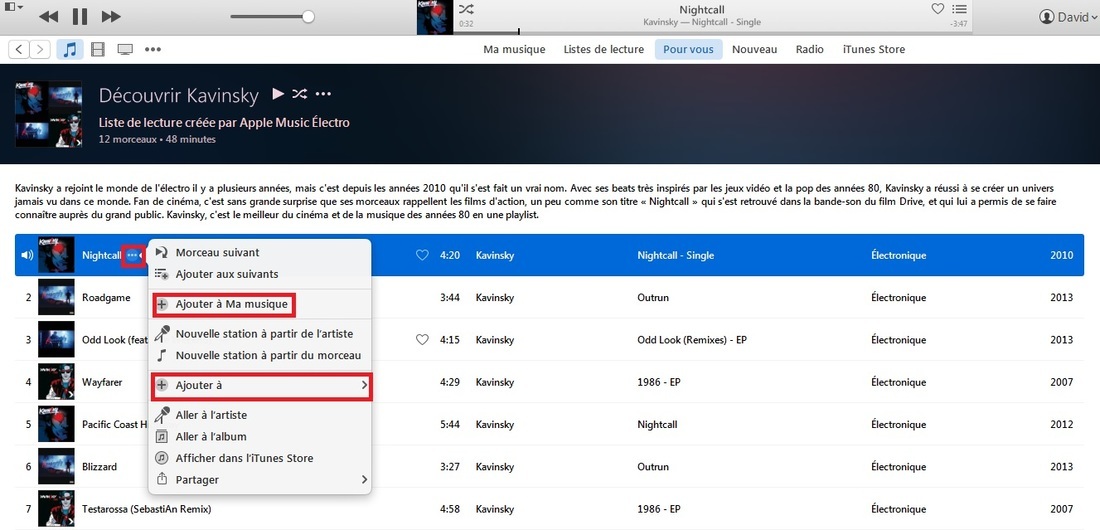Viewport: 1100px width, 530px height.
Task: Click the Testarossa row album thumbnail
Action: [x=56, y=508]
